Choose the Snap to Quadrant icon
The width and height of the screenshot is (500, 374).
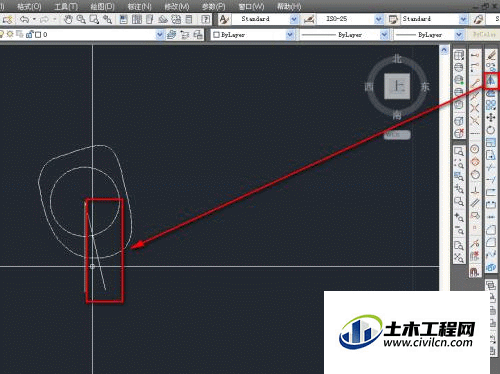click(x=475, y=162)
